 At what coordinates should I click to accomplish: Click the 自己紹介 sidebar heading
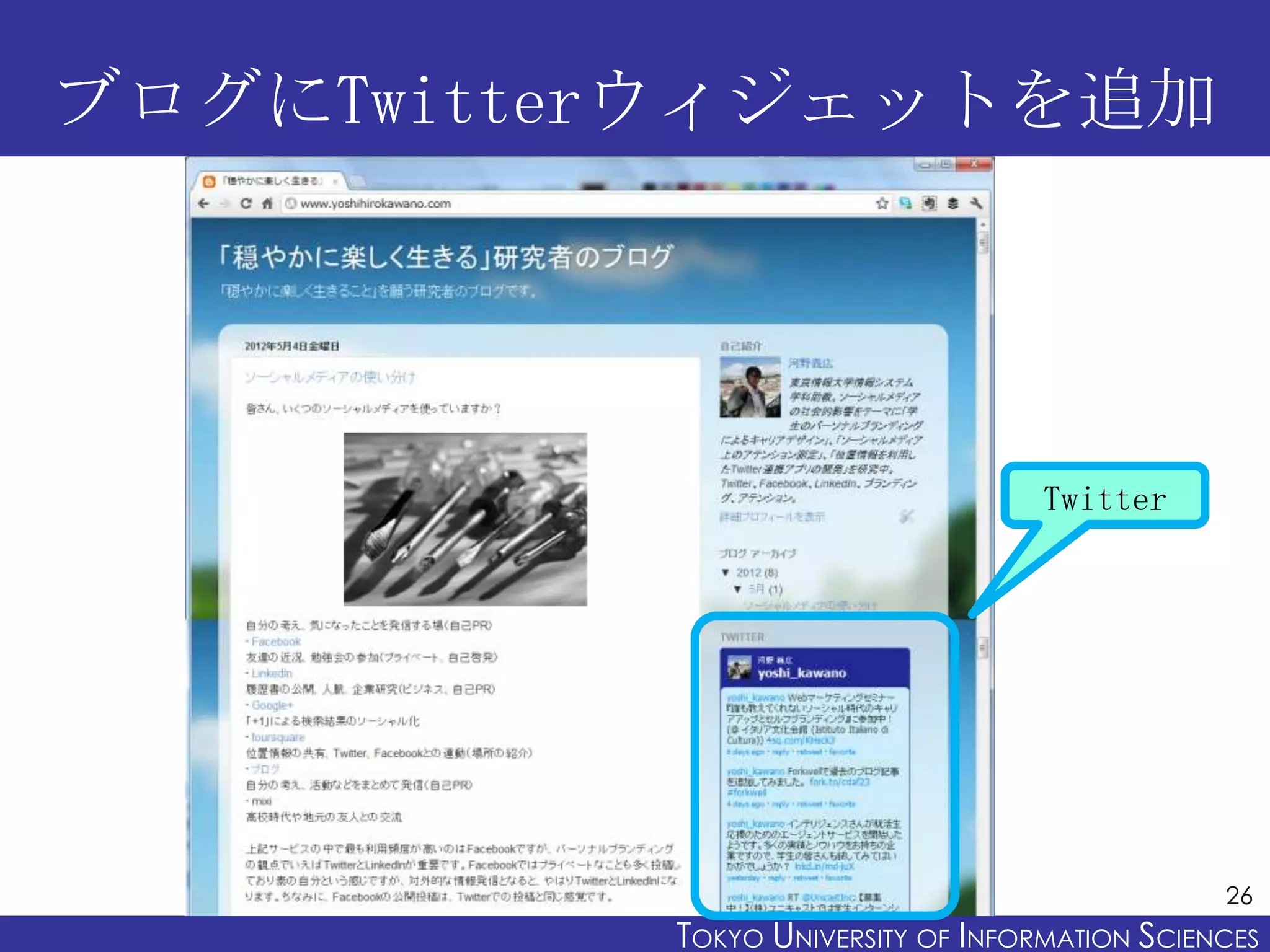(x=741, y=346)
